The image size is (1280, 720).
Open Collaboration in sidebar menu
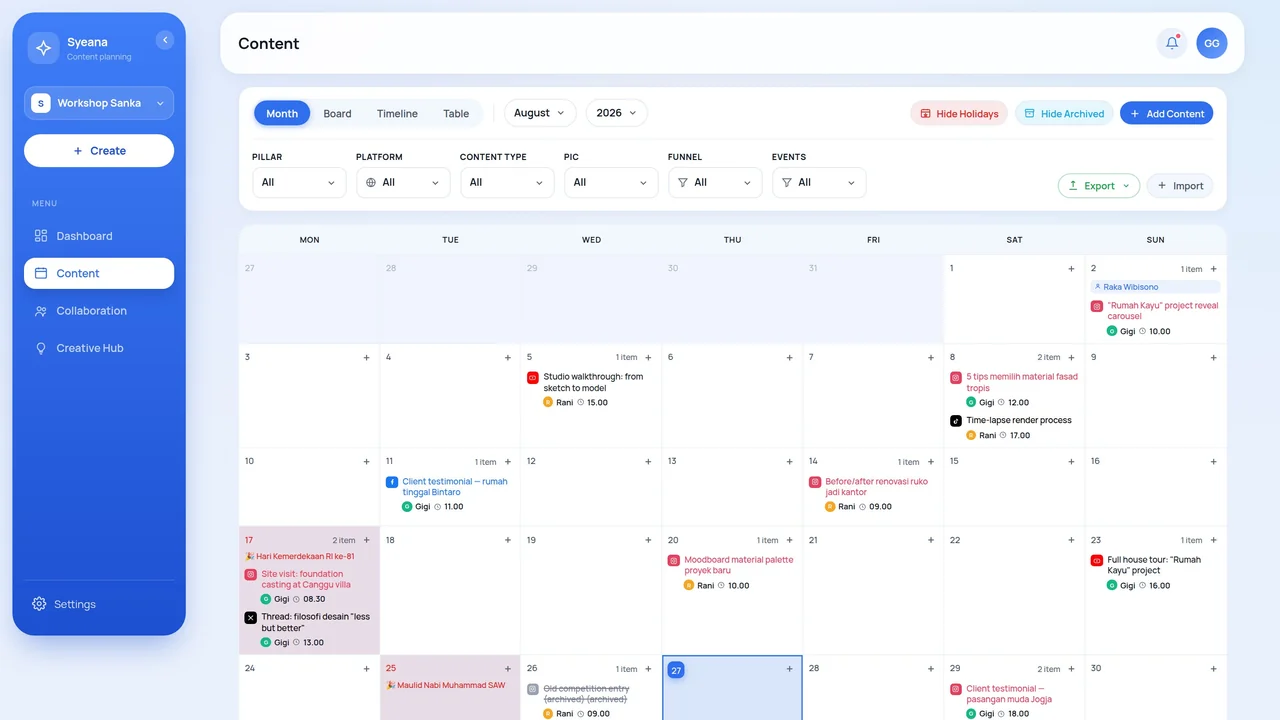pyautogui.click(x=99, y=311)
